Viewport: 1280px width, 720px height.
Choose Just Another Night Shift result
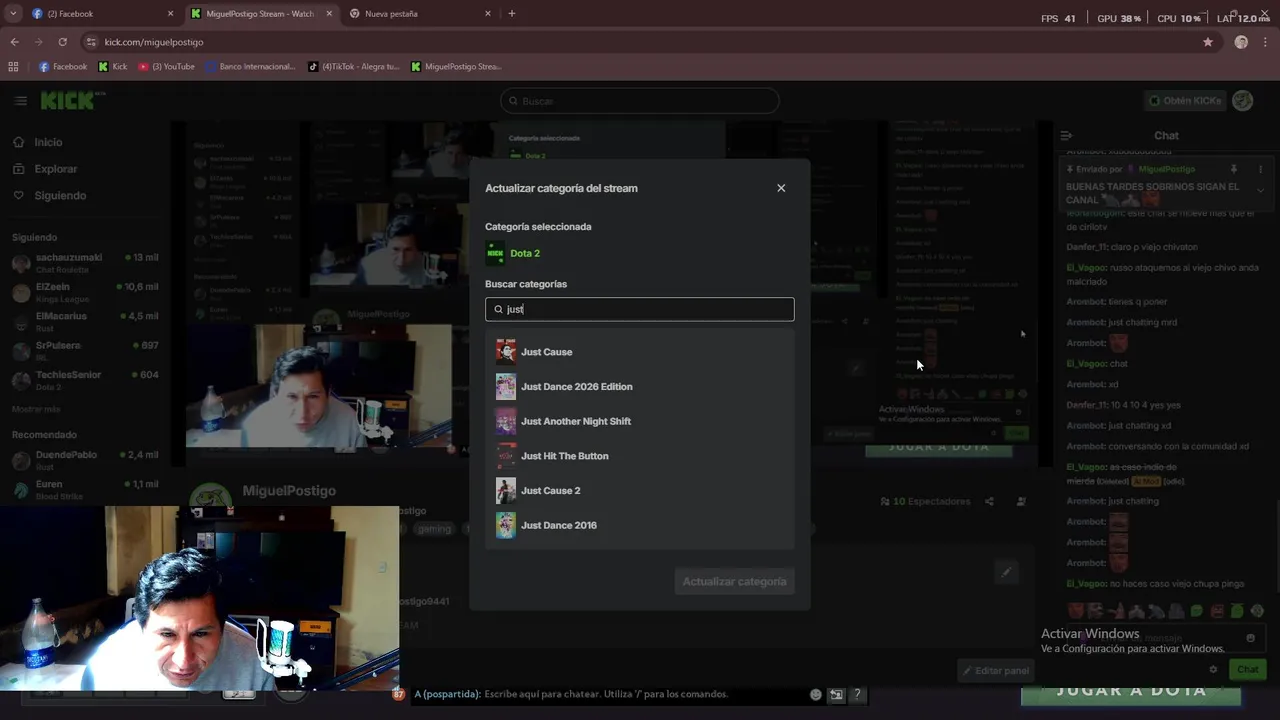(640, 421)
